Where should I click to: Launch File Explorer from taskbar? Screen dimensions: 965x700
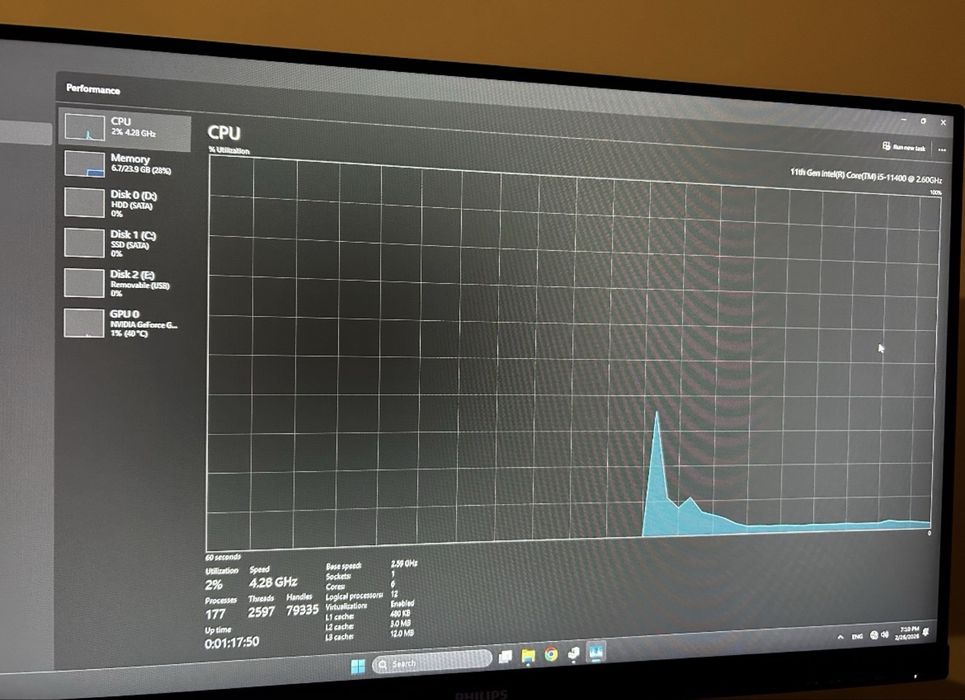pyautogui.click(x=528, y=656)
